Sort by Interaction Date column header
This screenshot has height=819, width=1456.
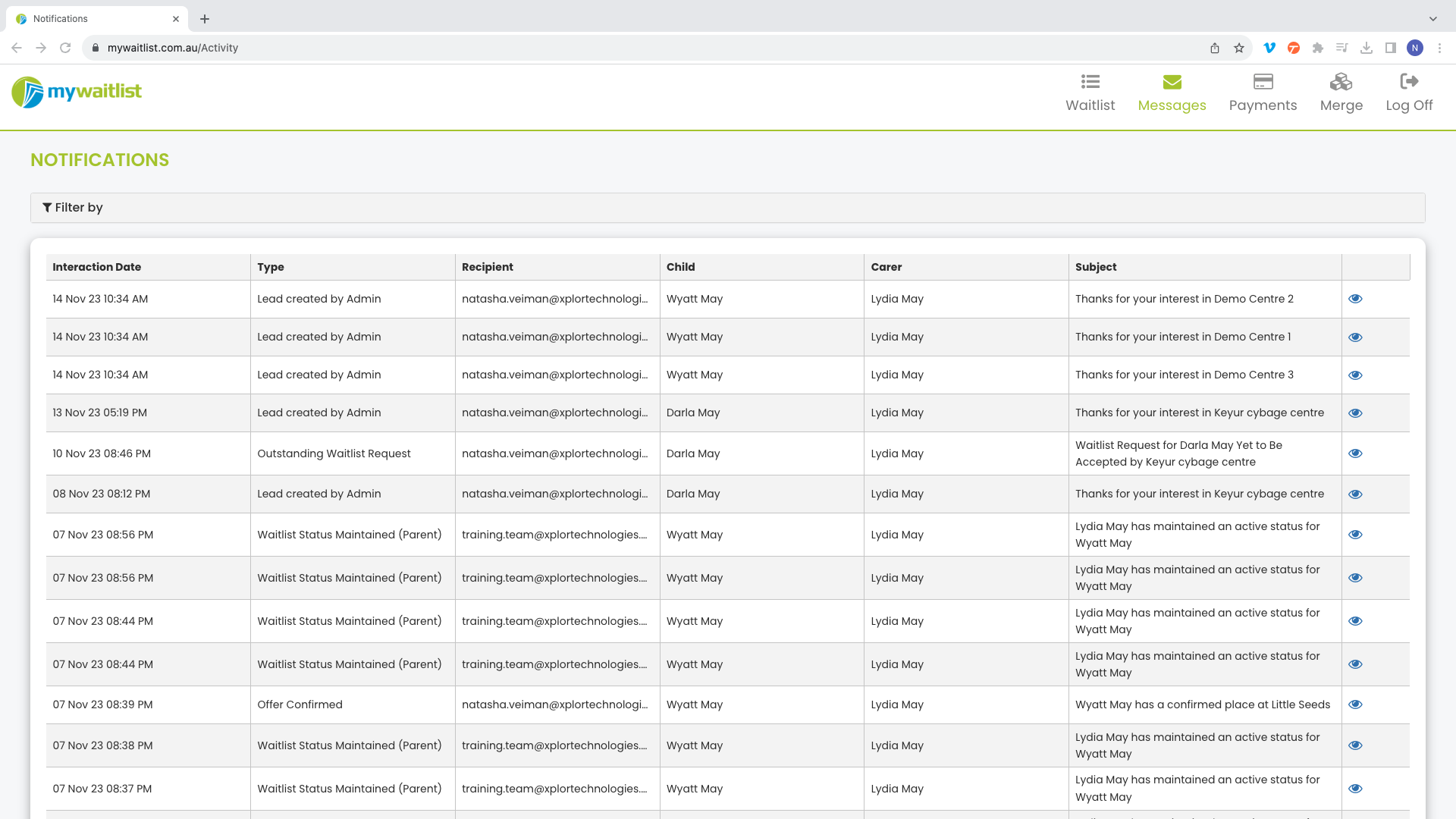pyautogui.click(x=97, y=267)
